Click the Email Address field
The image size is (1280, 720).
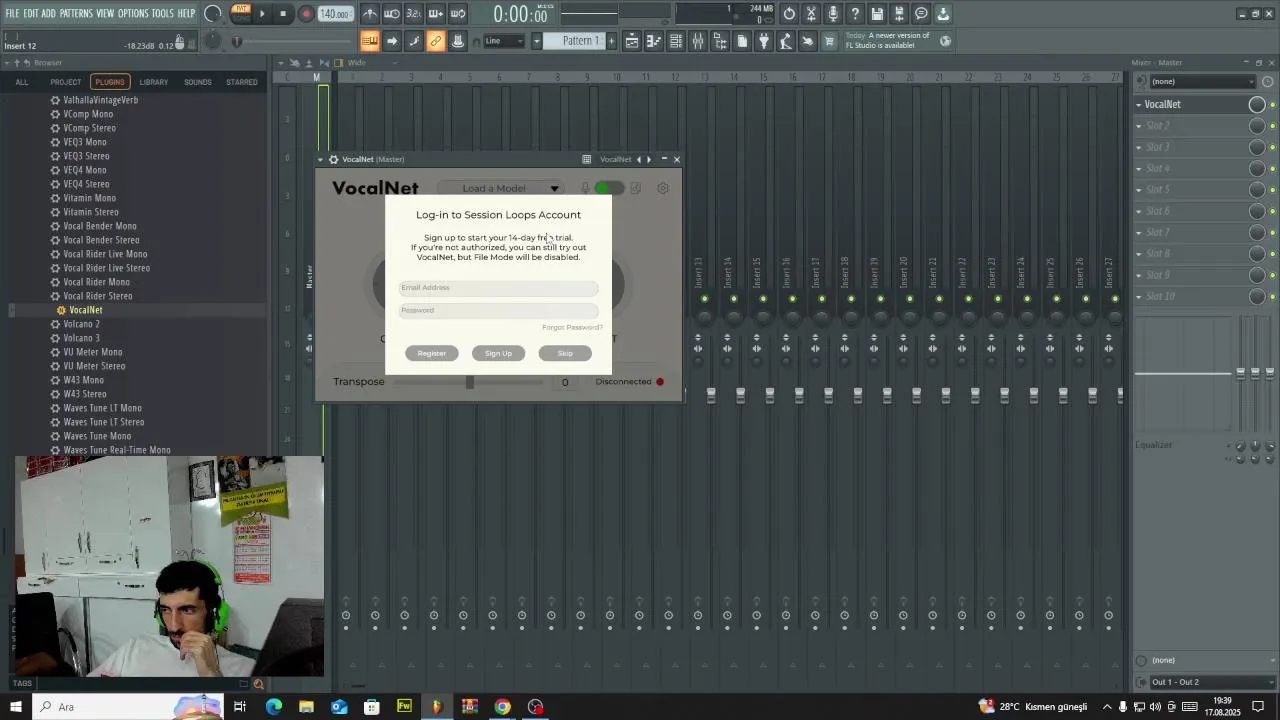[x=498, y=288]
